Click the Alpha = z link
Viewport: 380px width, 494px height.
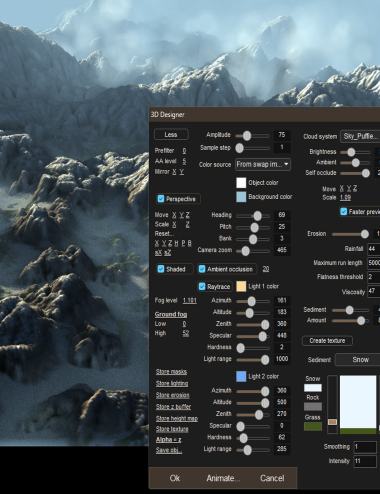pos(169,440)
